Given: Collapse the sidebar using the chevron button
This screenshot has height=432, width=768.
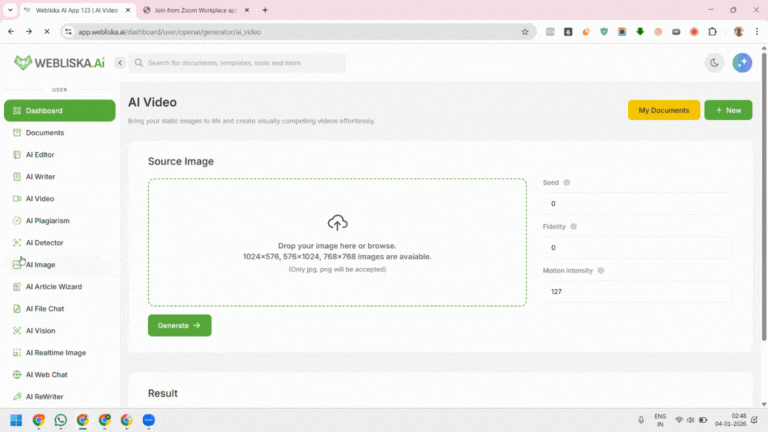Looking at the screenshot, I should click(120, 63).
